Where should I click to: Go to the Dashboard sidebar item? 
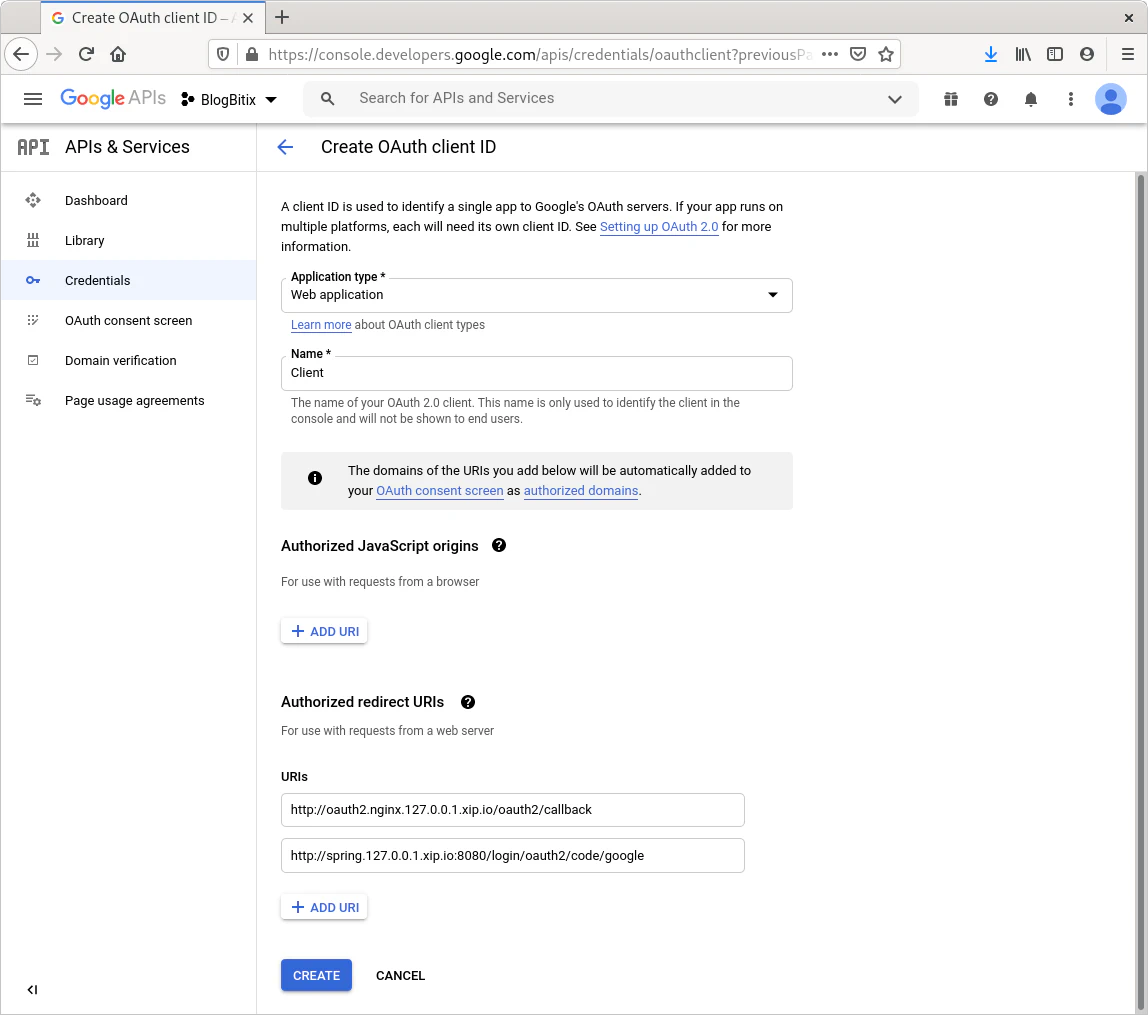(x=96, y=200)
